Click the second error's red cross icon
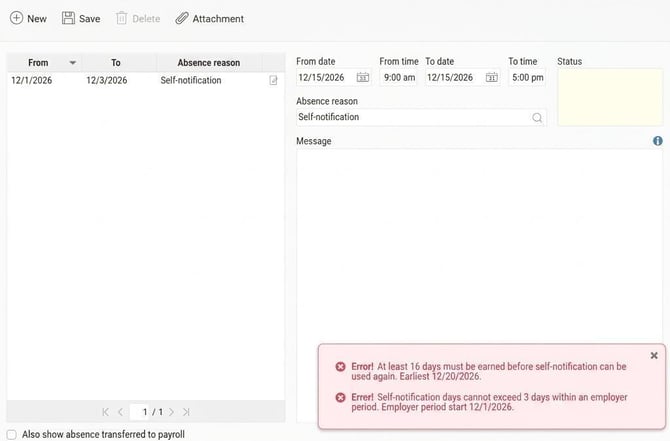The width and height of the screenshot is (670, 441). [x=340, y=397]
